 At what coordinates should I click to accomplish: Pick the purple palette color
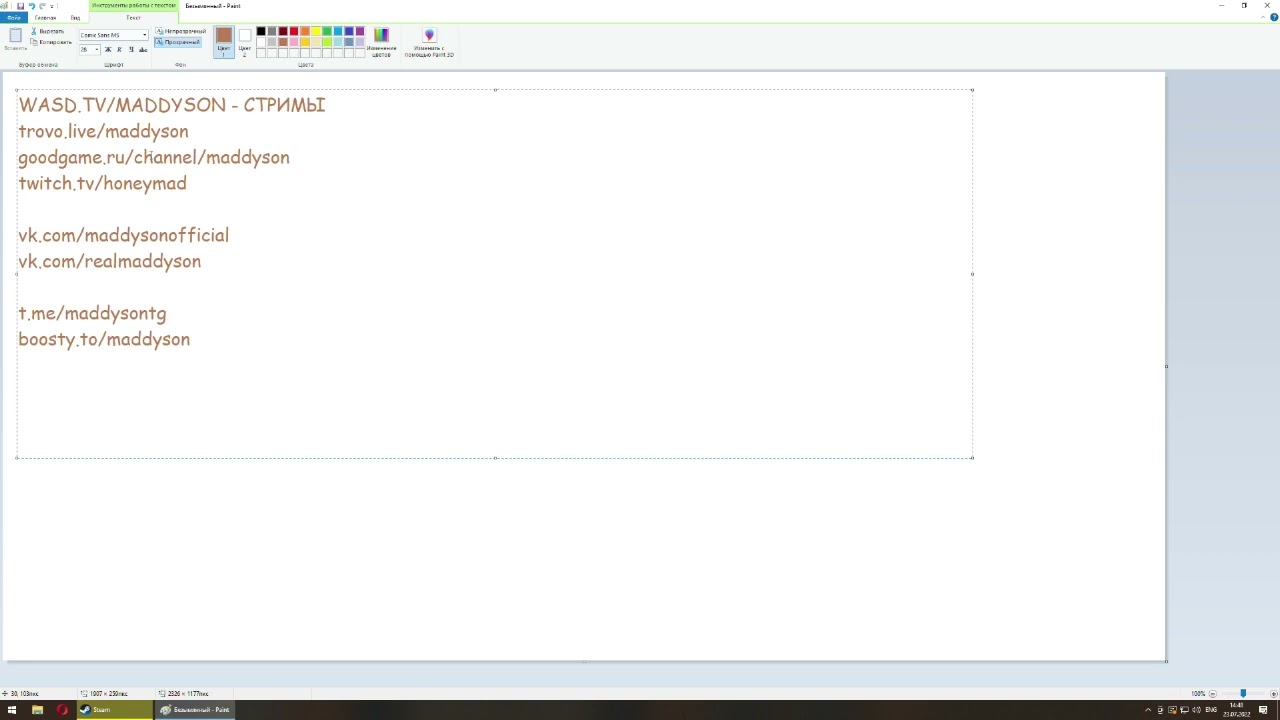click(360, 32)
